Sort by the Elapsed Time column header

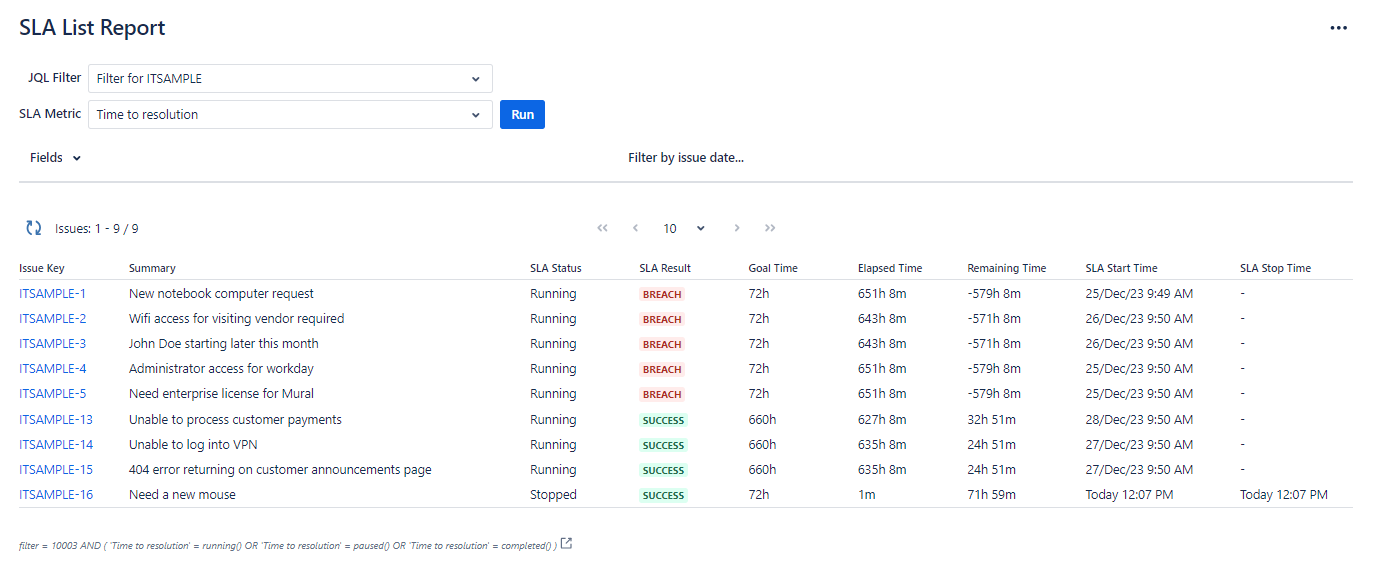click(x=889, y=268)
